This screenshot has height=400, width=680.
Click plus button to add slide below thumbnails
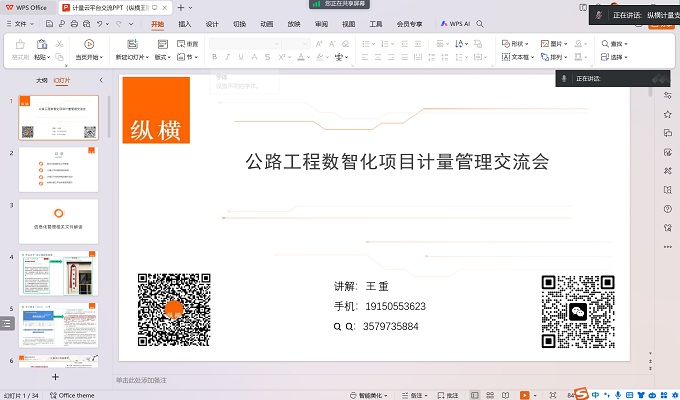pyautogui.click(x=55, y=377)
